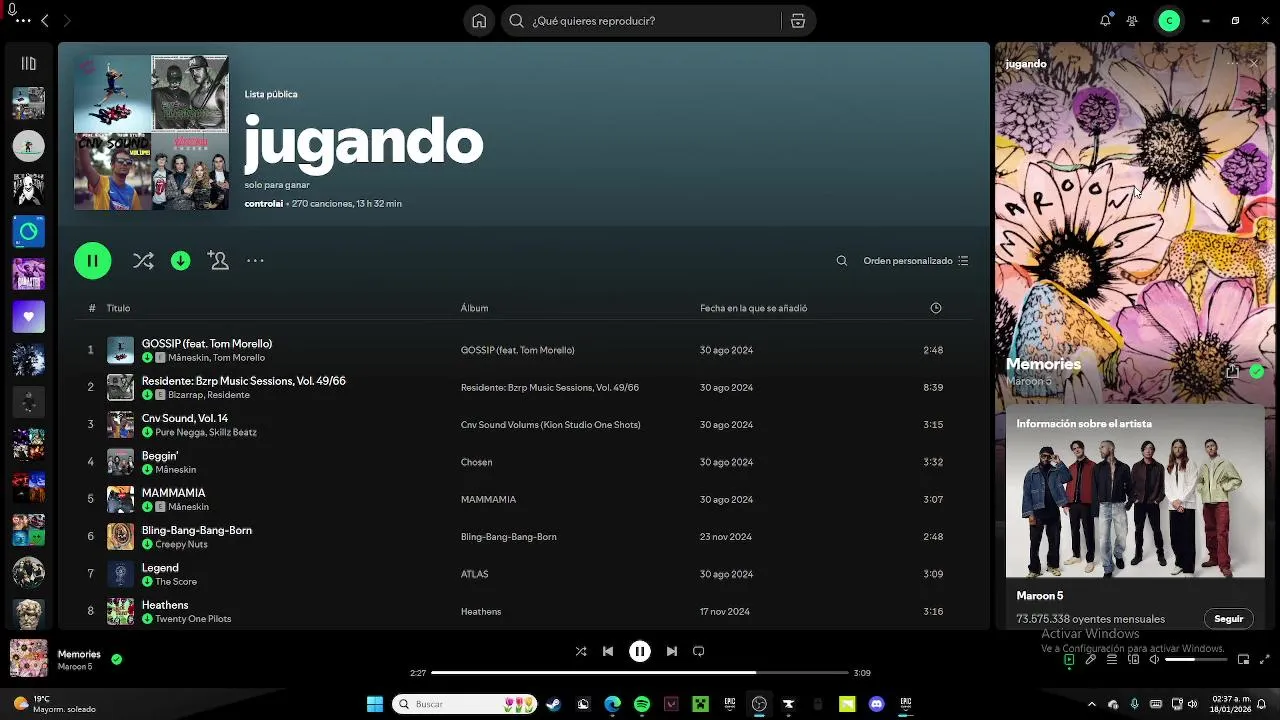This screenshot has width=1280, height=720.
Task: Pause playback in the bottom player
Action: [640, 651]
